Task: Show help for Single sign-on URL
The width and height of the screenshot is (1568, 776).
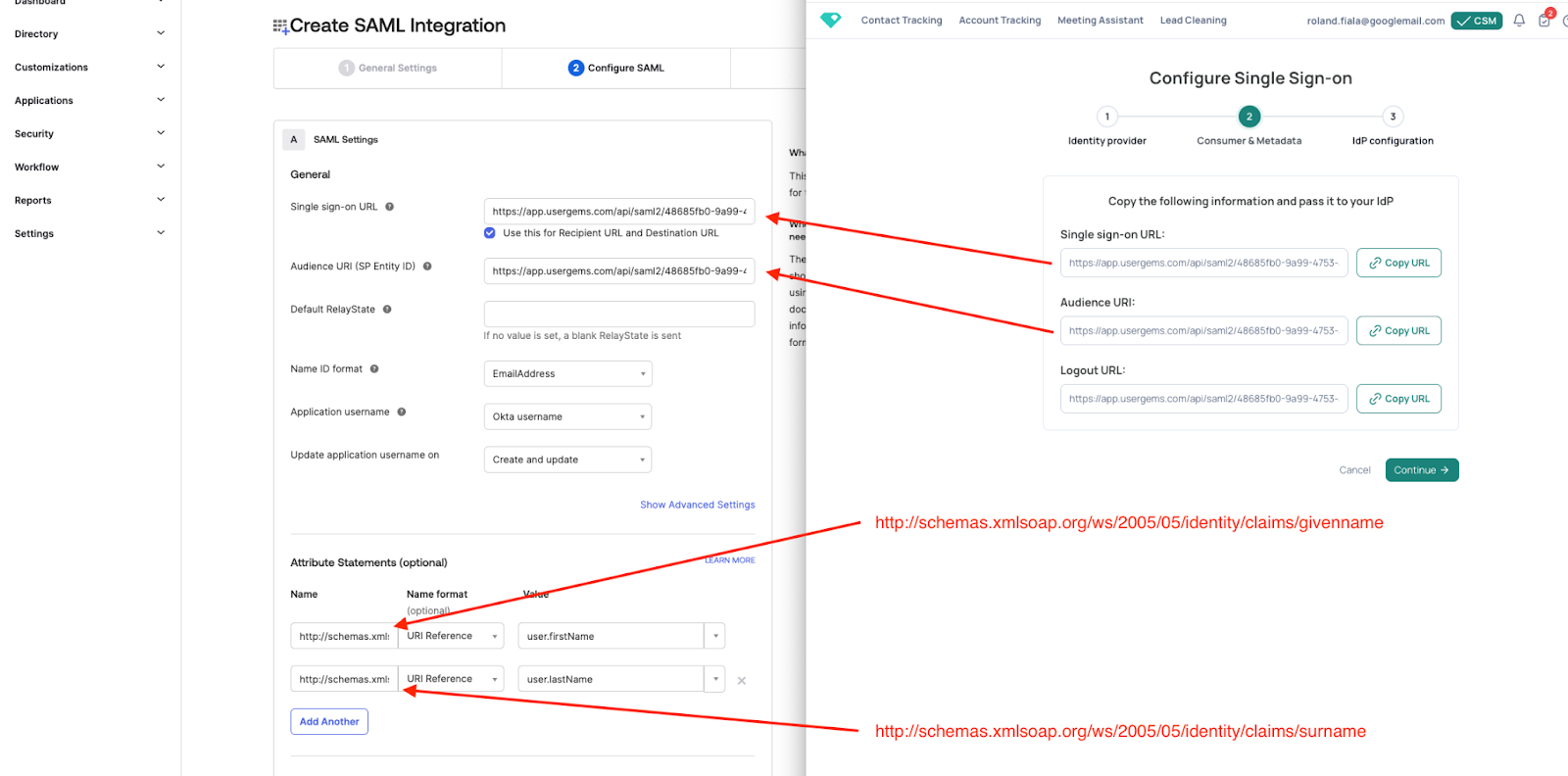Action: [389, 207]
